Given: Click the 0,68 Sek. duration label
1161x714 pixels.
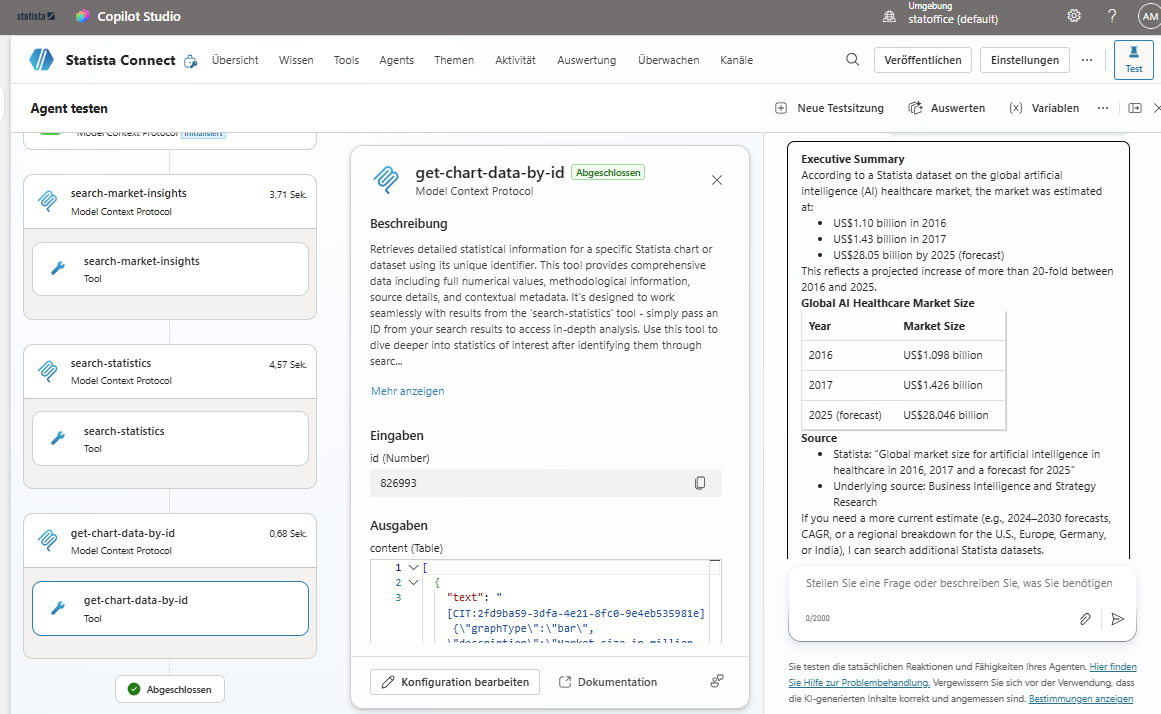Looking at the screenshot, I should coord(288,533).
